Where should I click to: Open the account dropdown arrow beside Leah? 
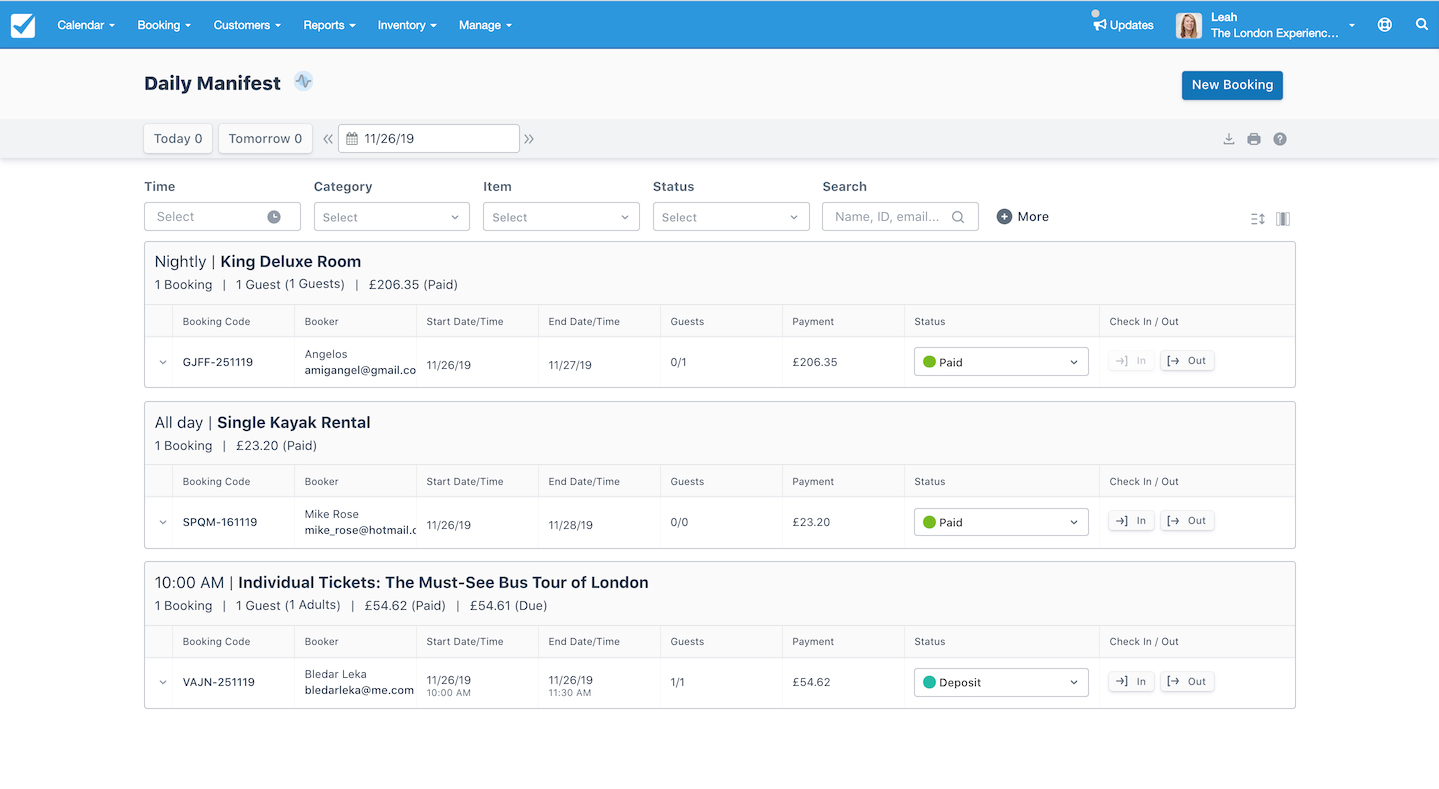tap(1352, 26)
